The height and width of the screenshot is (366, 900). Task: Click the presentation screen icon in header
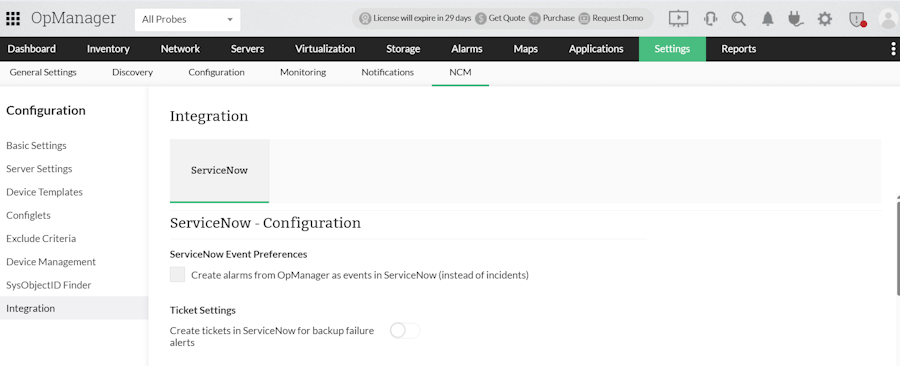(x=678, y=18)
